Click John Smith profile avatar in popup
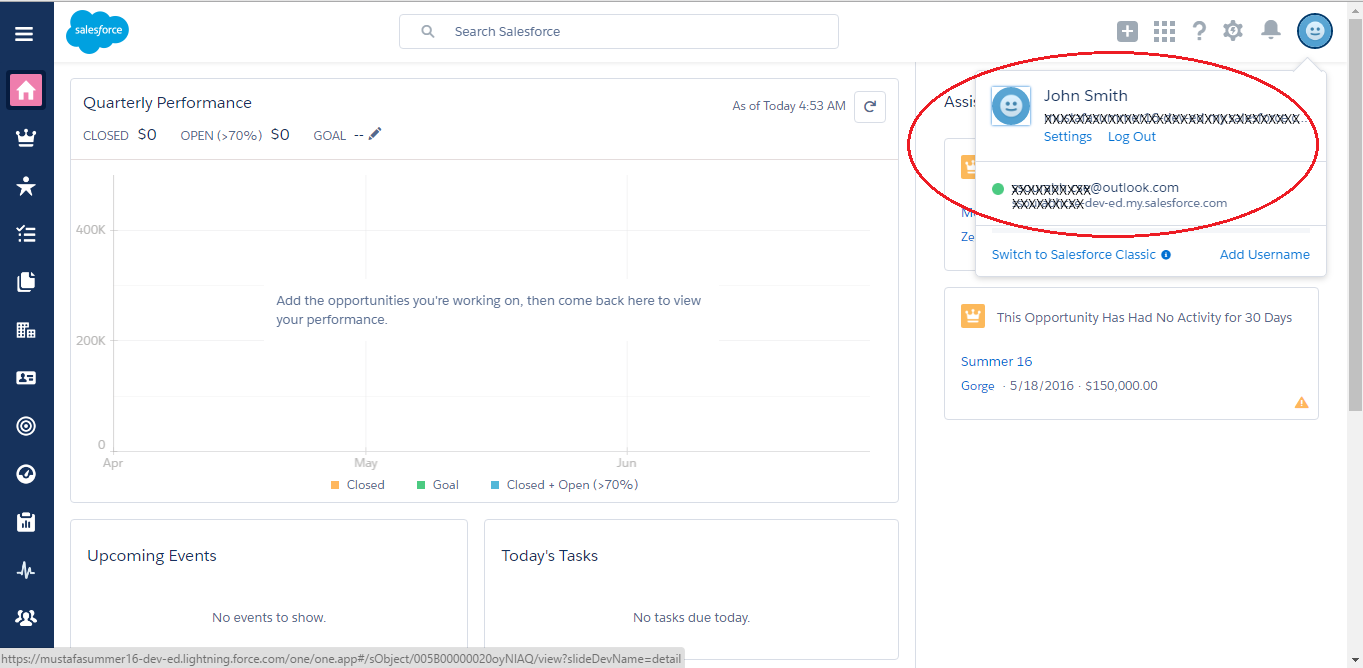 pos(1011,106)
